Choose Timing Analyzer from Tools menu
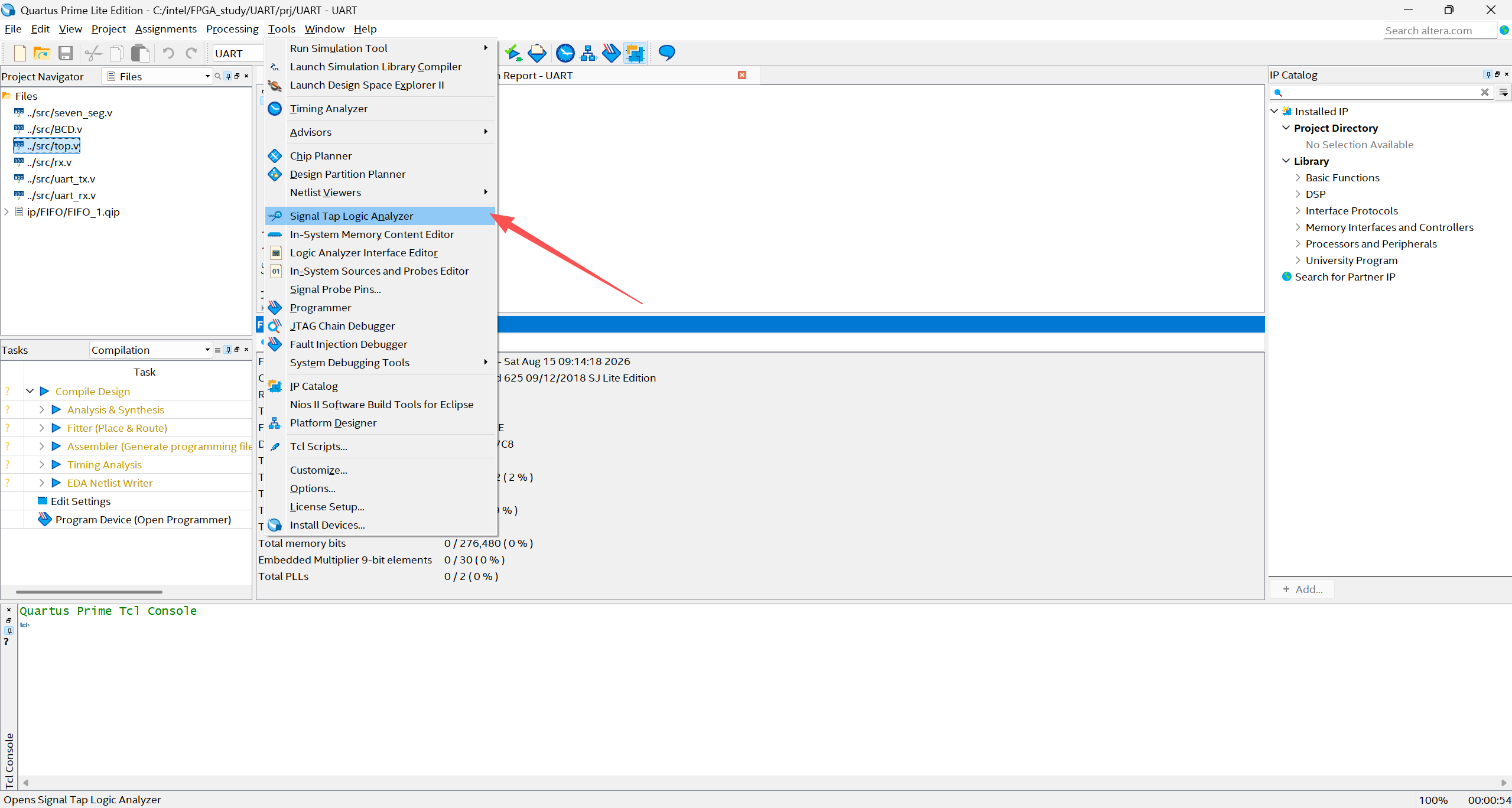The height and width of the screenshot is (808, 1512). click(380, 109)
